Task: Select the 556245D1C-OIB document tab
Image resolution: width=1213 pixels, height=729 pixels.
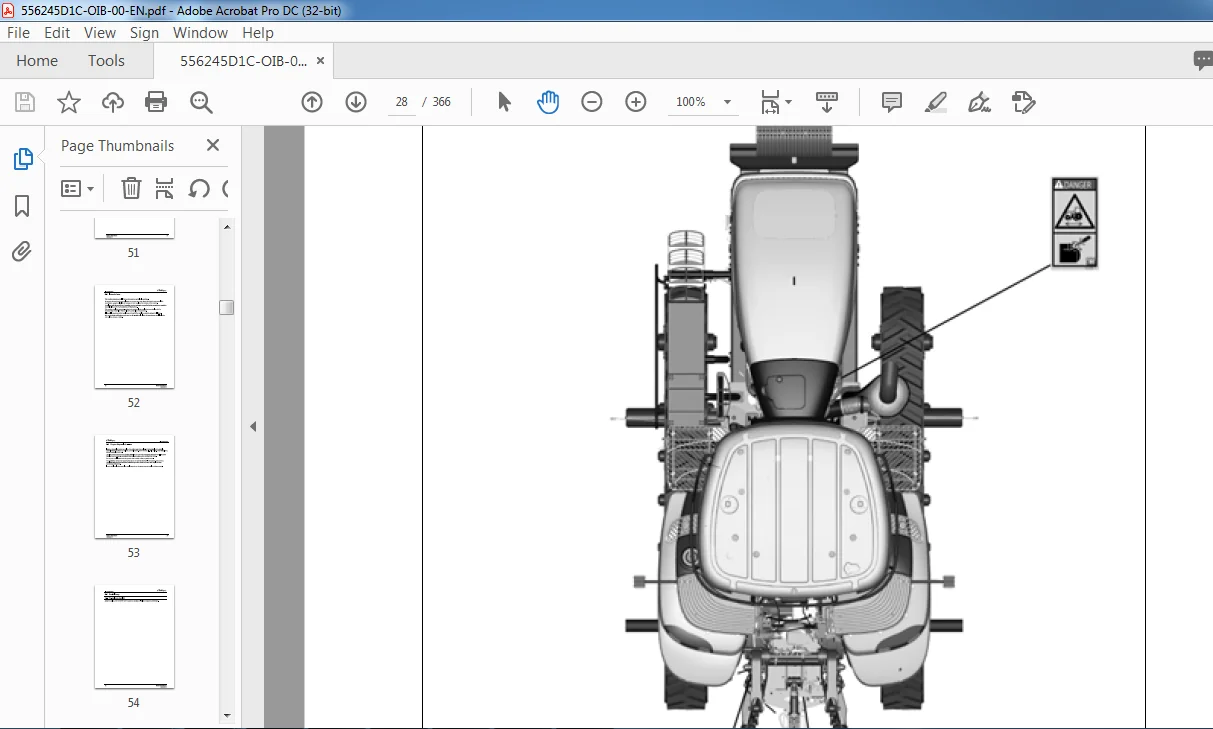Action: (x=243, y=61)
